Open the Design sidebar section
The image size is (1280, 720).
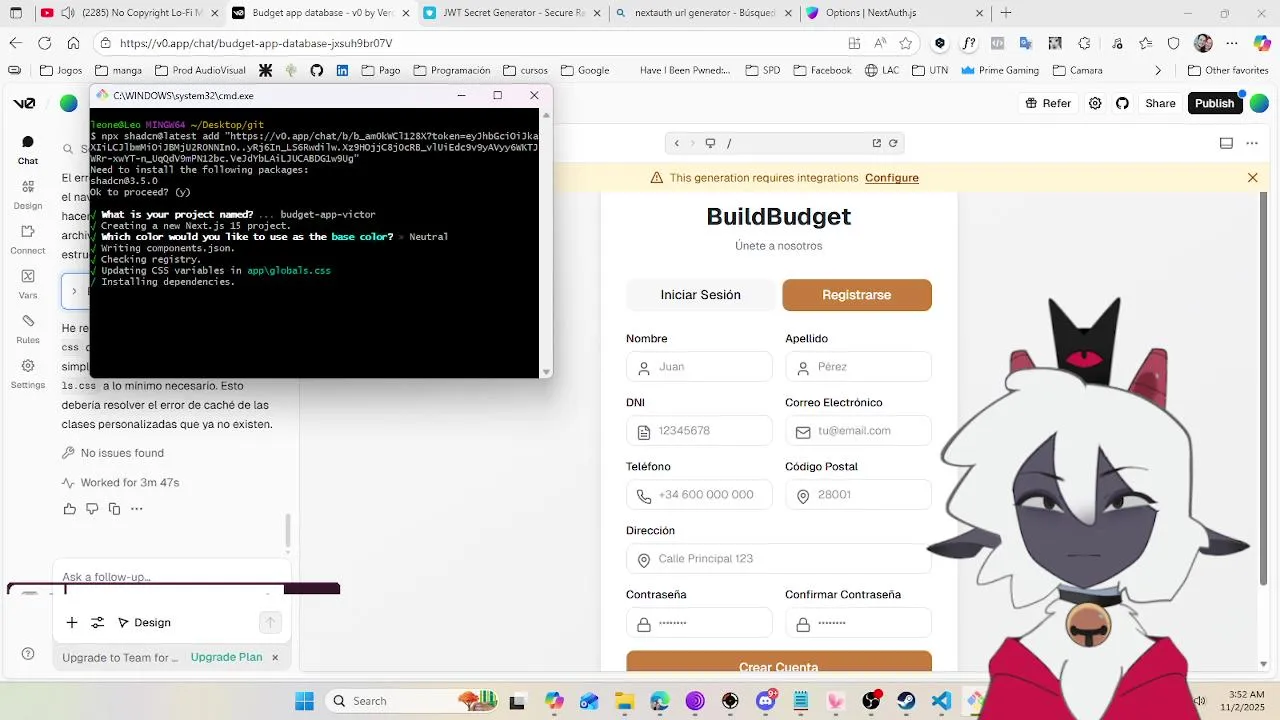(28, 195)
